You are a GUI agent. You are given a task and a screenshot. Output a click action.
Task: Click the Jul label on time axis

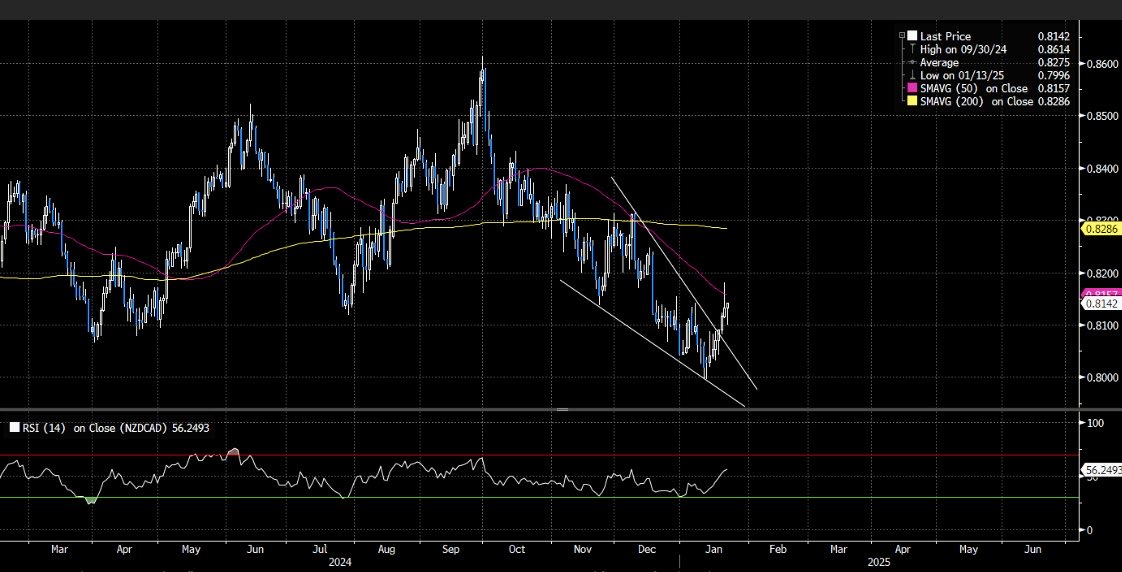pos(320,550)
